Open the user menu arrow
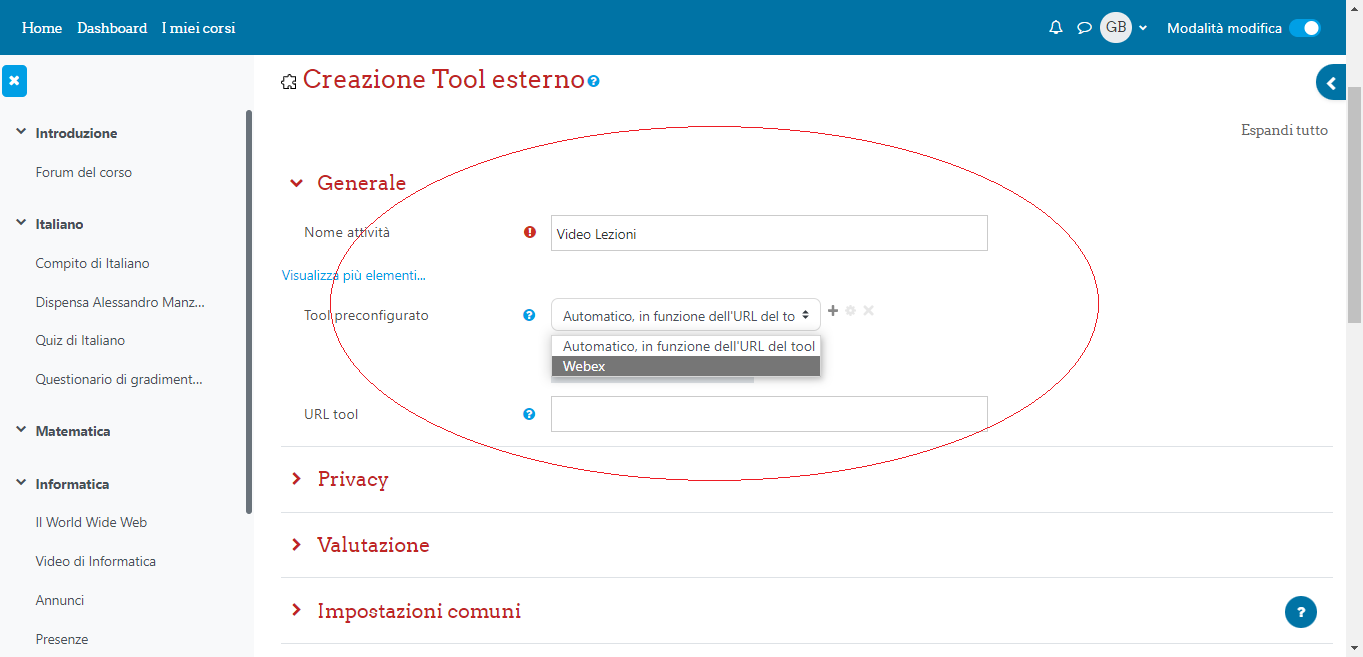The image size is (1363, 657). tap(1143, 28)
